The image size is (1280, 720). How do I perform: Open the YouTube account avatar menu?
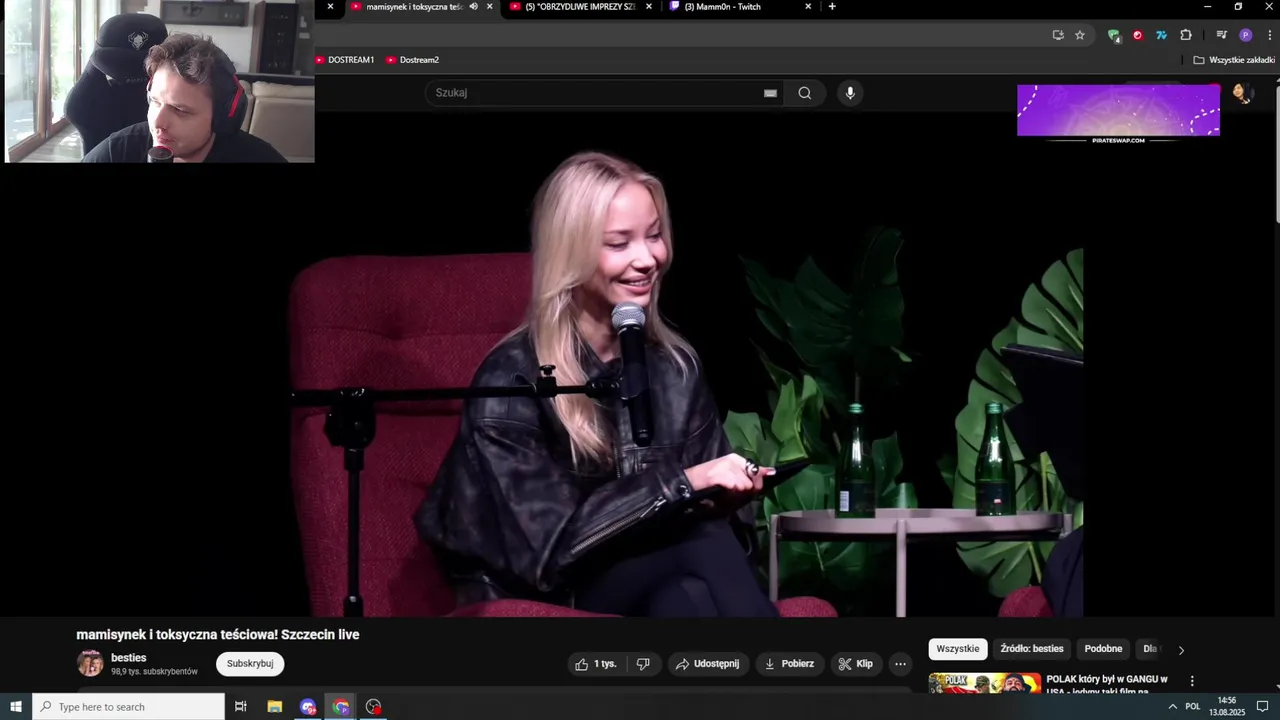[x=1242, y=93]
